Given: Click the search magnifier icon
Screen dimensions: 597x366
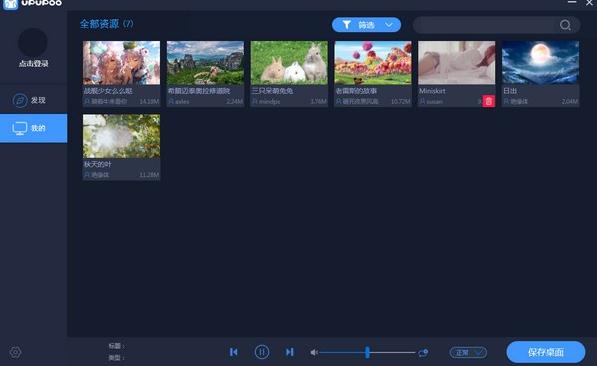Looking at the screenshot, I should (565, 25).
